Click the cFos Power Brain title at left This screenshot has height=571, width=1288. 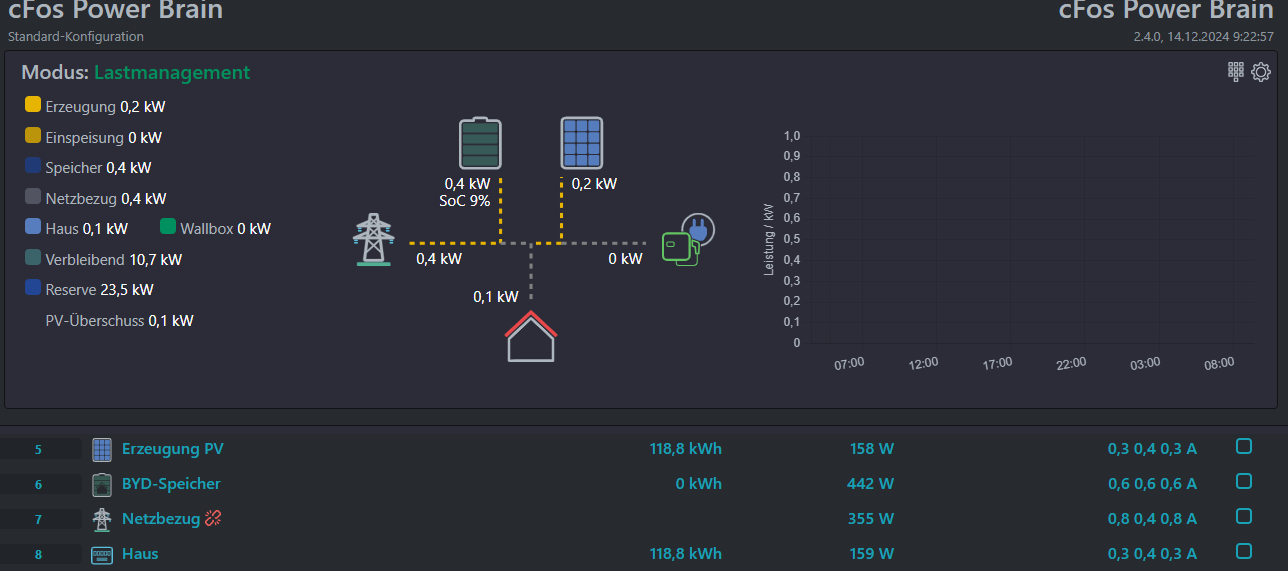pos(115,10)
